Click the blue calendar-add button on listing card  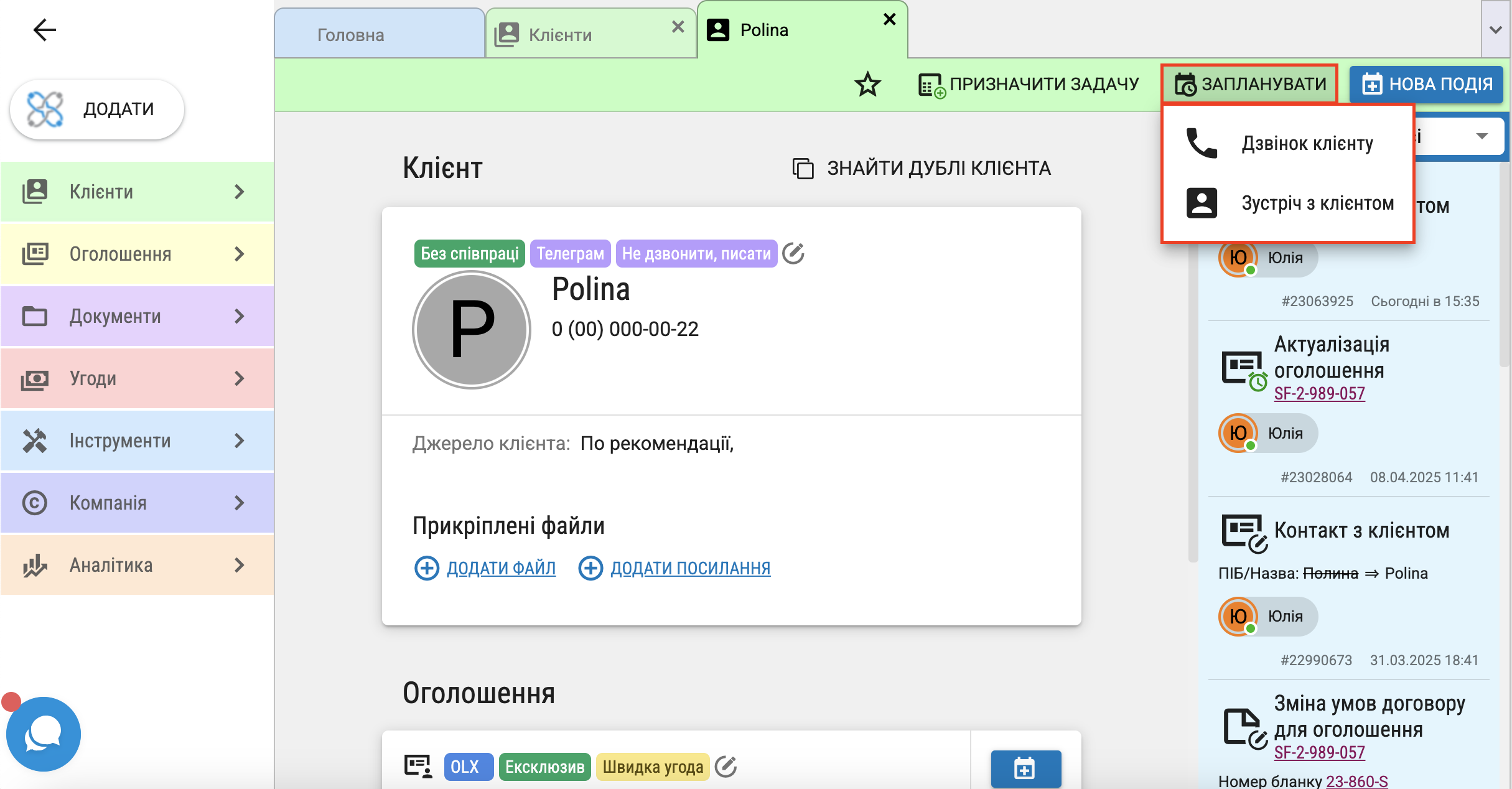point(1025,768)
